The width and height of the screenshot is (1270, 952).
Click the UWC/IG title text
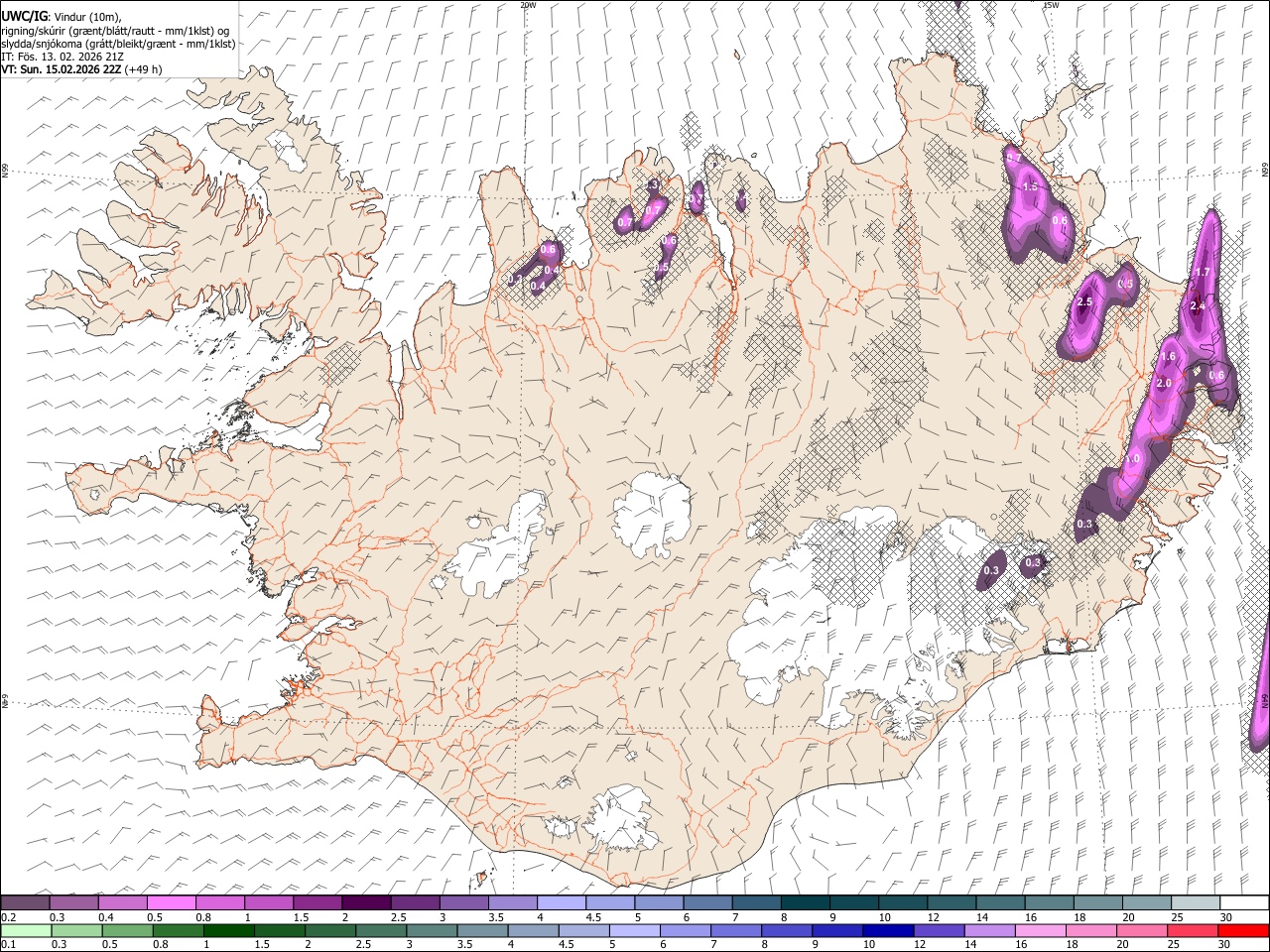pos(24,17)
